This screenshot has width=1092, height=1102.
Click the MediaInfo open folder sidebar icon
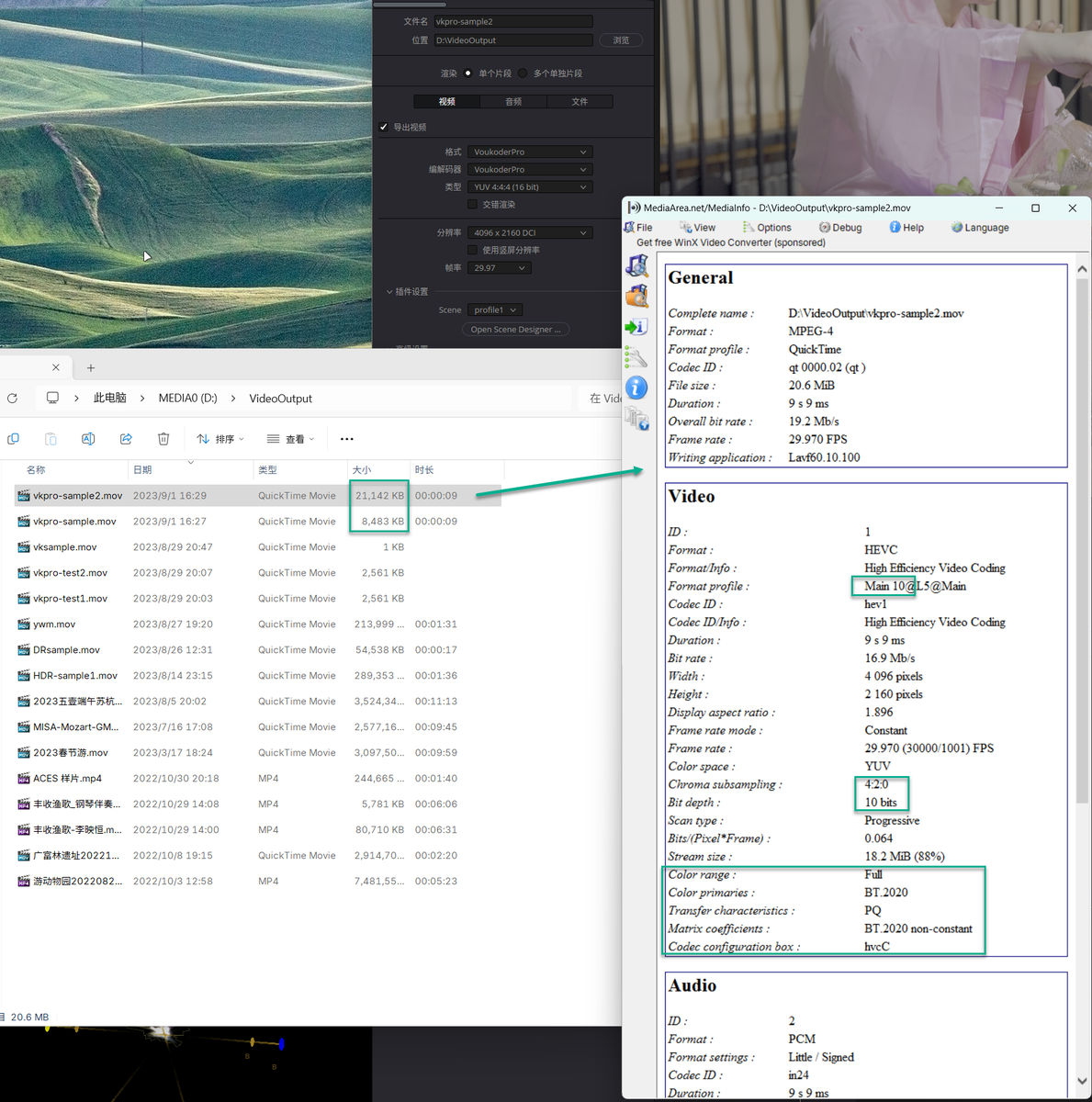click(x=636, y=297)
